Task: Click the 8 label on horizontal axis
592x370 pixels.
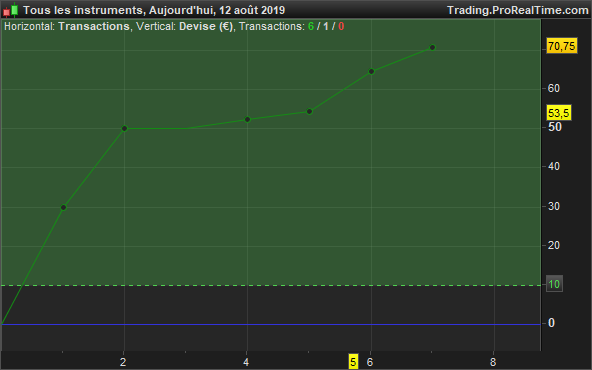Action: pyautogui.click(x=493, y=362)
